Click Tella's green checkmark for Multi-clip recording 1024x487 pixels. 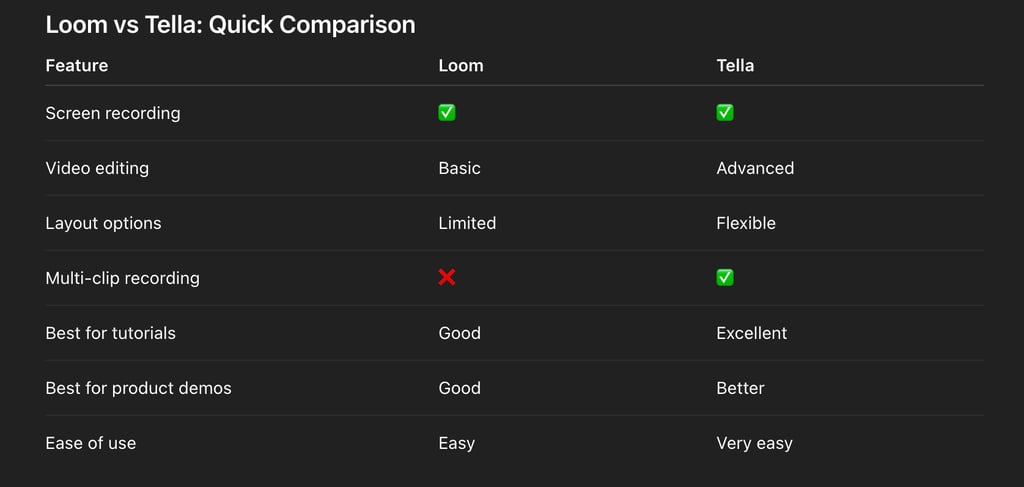coord(725,277)
